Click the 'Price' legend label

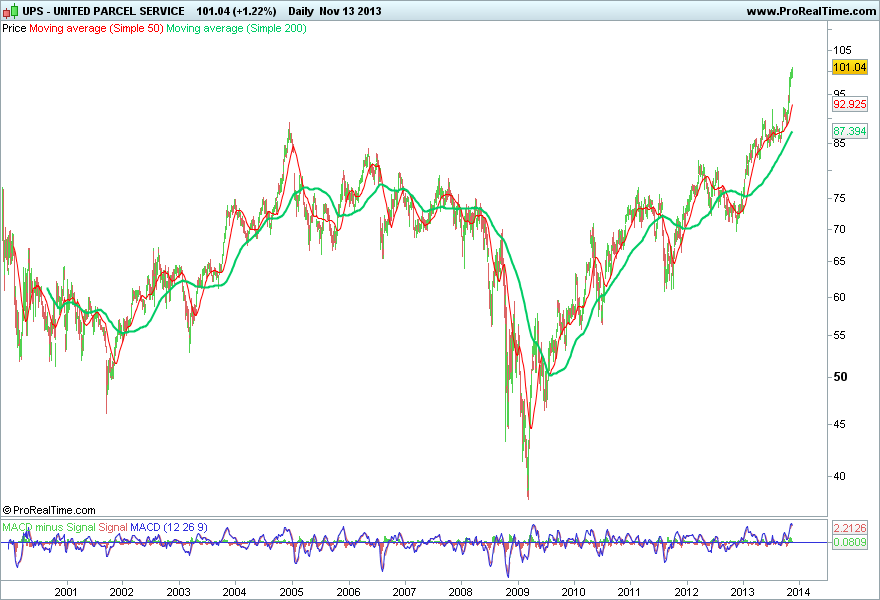[x=14, y=28]
